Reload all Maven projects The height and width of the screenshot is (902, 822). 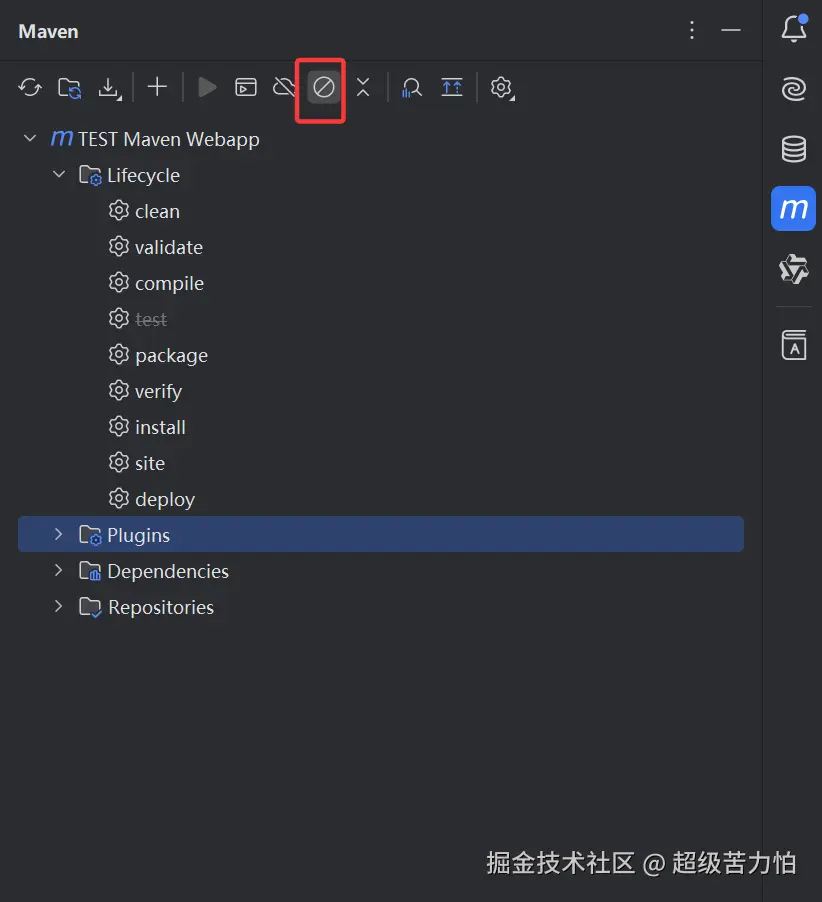29,88
